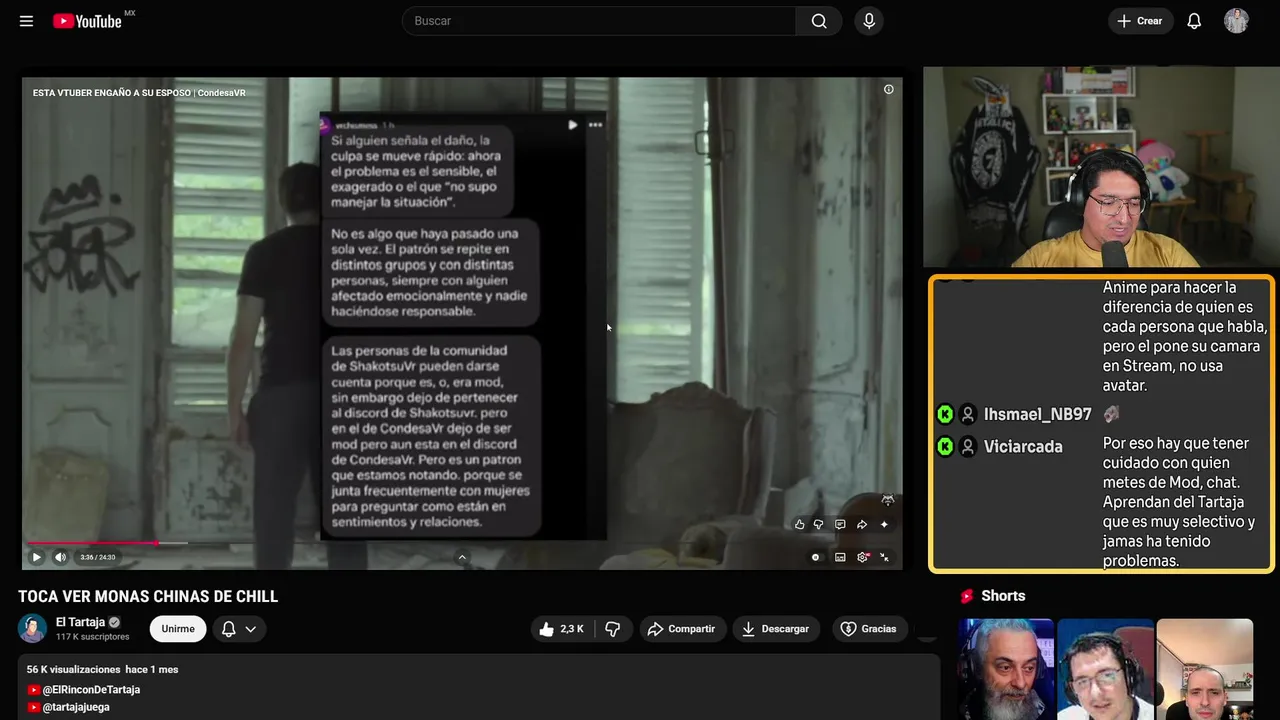Image resolution: width=1280 pixels, height=720 pixels.
Task: Click the info icon on the video
Action: click(888, 90)
